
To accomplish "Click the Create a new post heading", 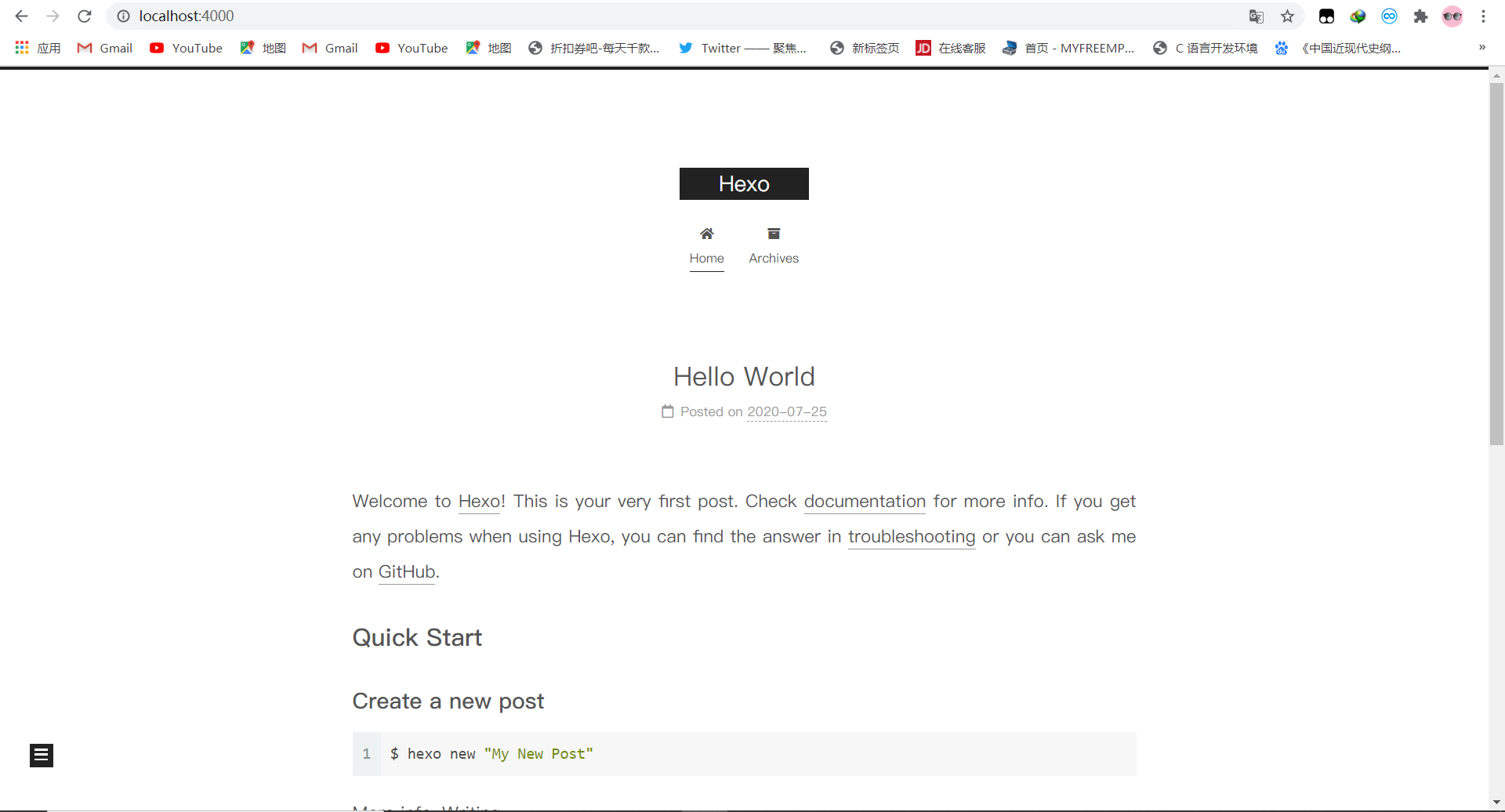I will [448, 701].
